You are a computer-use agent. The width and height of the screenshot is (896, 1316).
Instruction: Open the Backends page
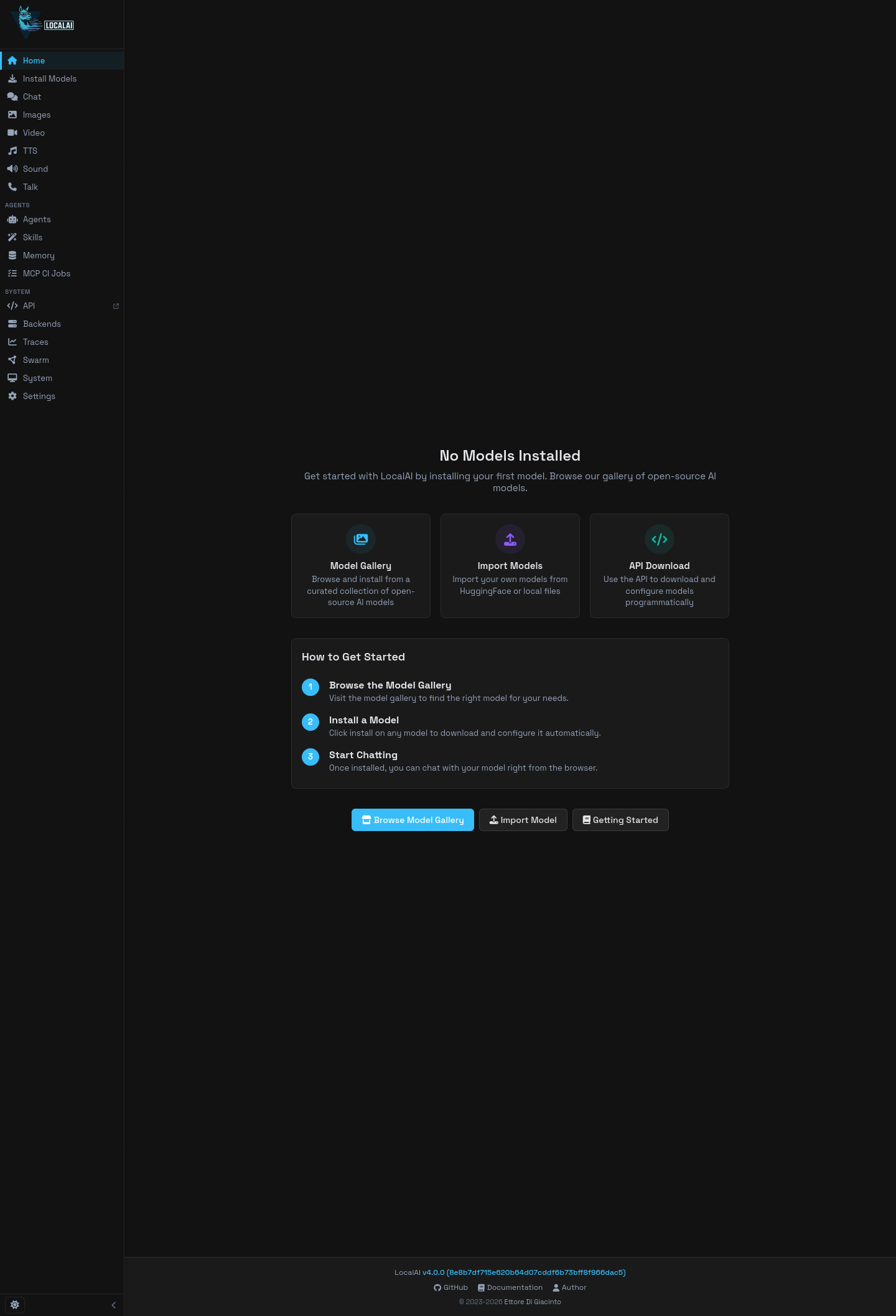click(x=62, y=324)
